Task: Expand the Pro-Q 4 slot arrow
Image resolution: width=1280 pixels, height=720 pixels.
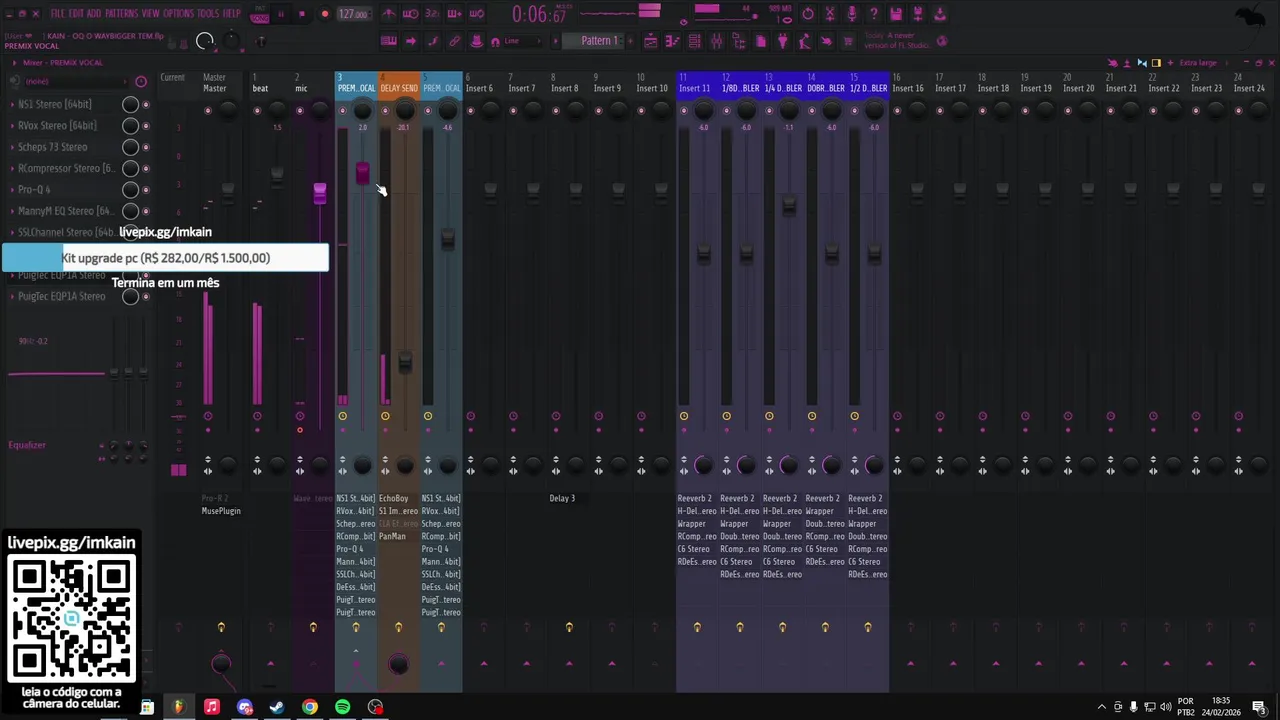Action: click(12, 189)
